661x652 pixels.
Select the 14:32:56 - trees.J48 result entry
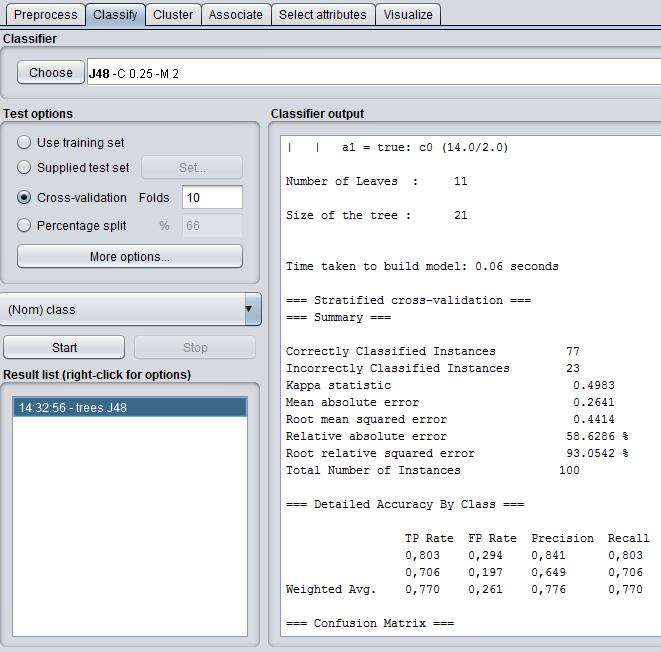[x=130, y=407]
